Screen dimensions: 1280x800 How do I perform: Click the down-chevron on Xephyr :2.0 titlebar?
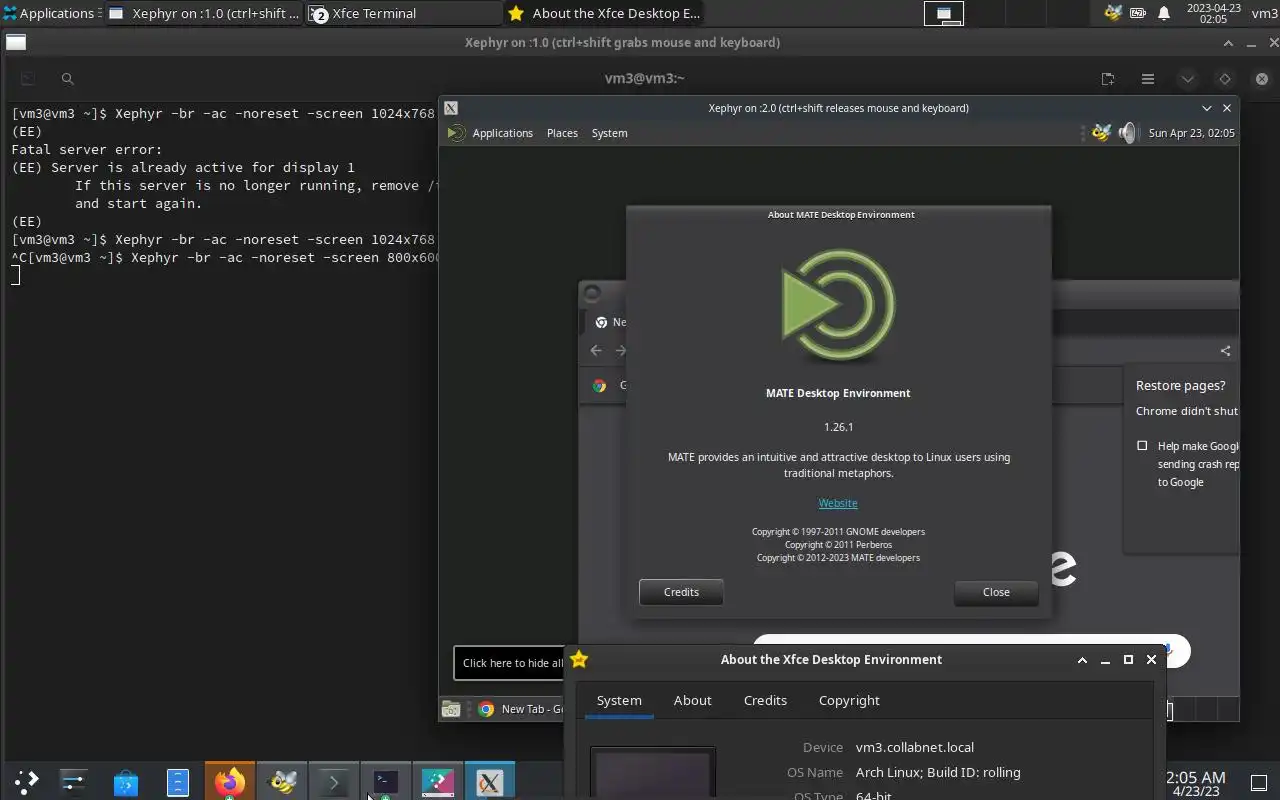1207,108
